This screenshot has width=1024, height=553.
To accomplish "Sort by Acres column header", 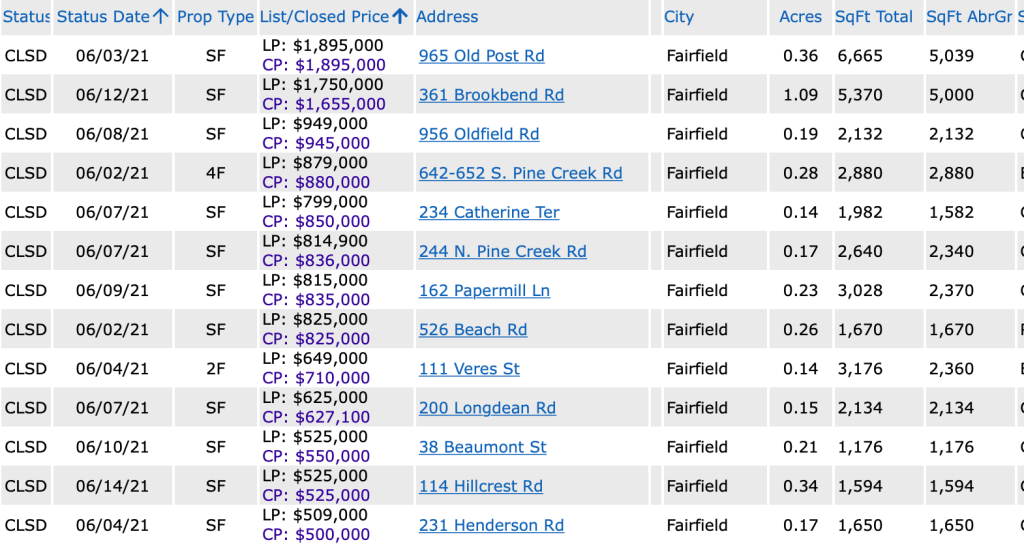I will [x=800, y=17].
